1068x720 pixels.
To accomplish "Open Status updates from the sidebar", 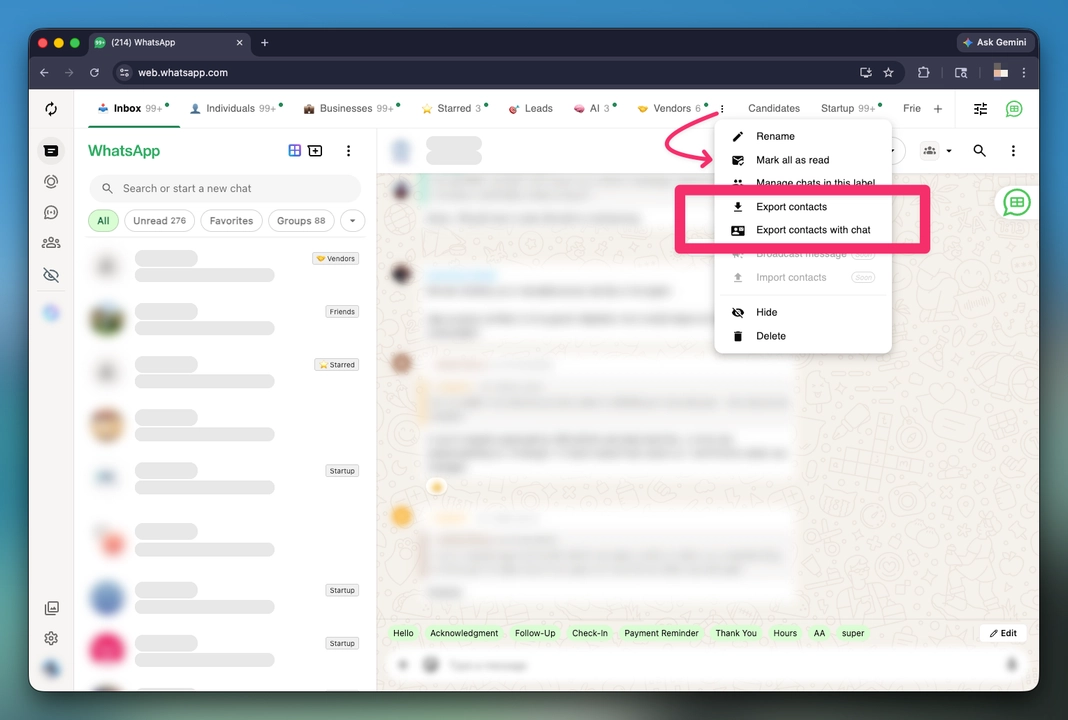I will [x=51, y=181].
